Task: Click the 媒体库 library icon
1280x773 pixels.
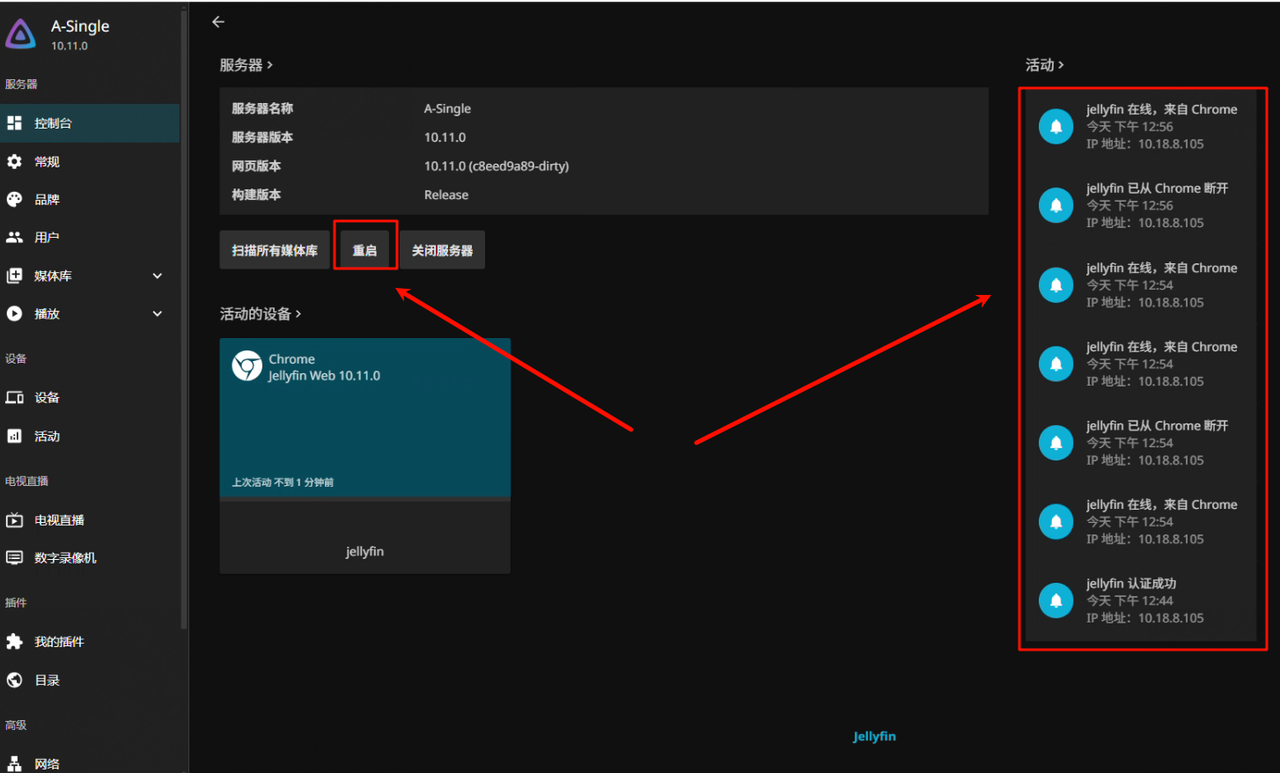Action: 14,275
